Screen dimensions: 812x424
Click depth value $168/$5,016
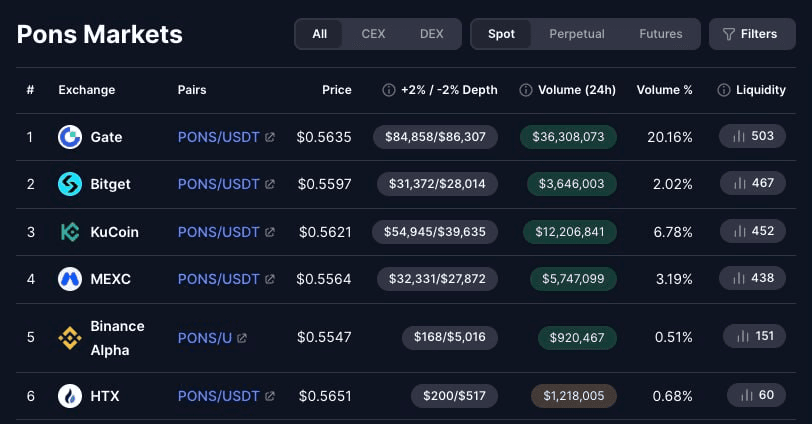(x=450, y=338)
